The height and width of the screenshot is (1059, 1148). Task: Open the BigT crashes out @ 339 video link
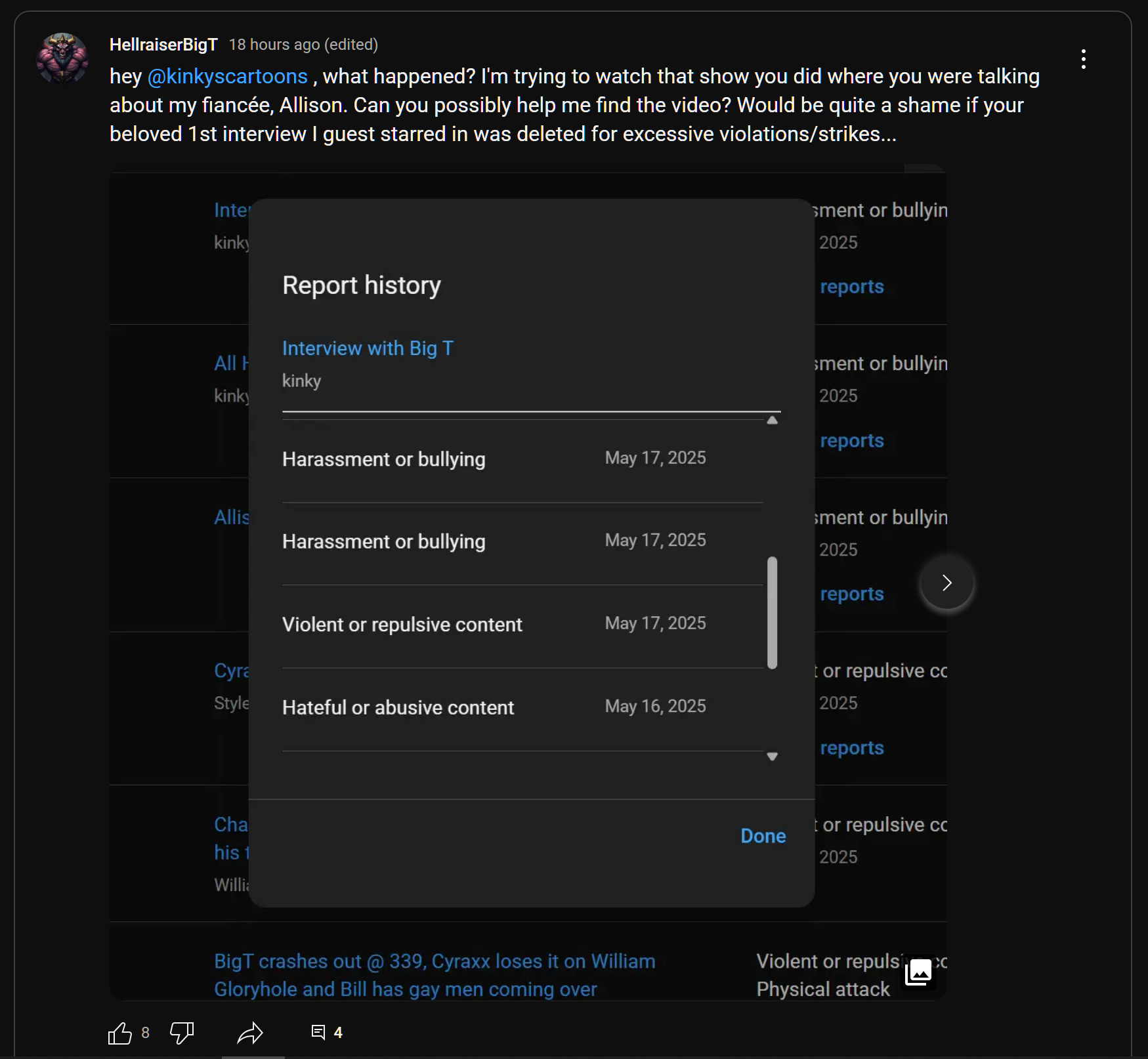pos(435,975)
